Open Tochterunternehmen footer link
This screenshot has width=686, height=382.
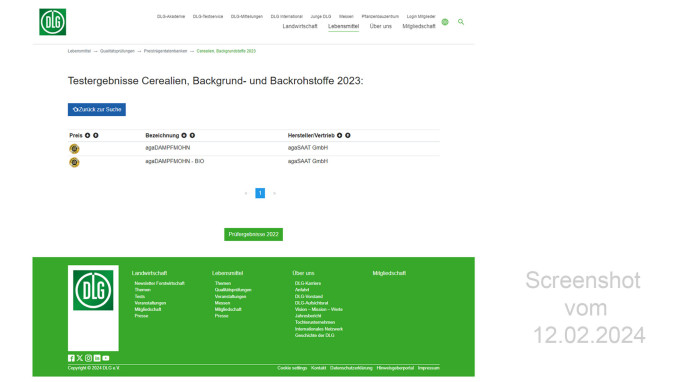coord(315,322)
